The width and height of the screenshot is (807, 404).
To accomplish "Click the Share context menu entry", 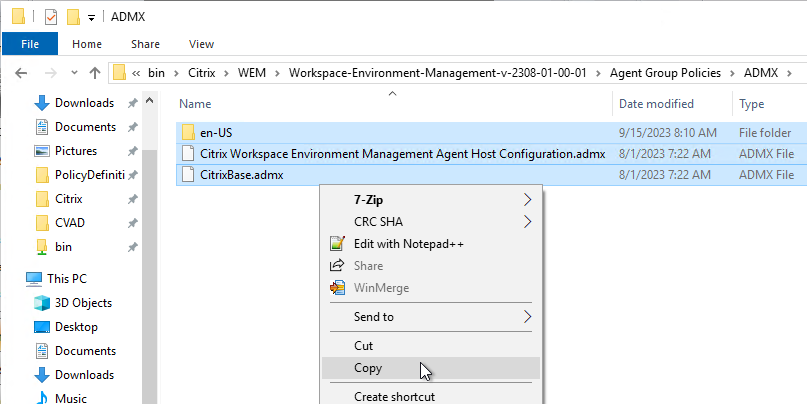I will click(x=431, y=266).
